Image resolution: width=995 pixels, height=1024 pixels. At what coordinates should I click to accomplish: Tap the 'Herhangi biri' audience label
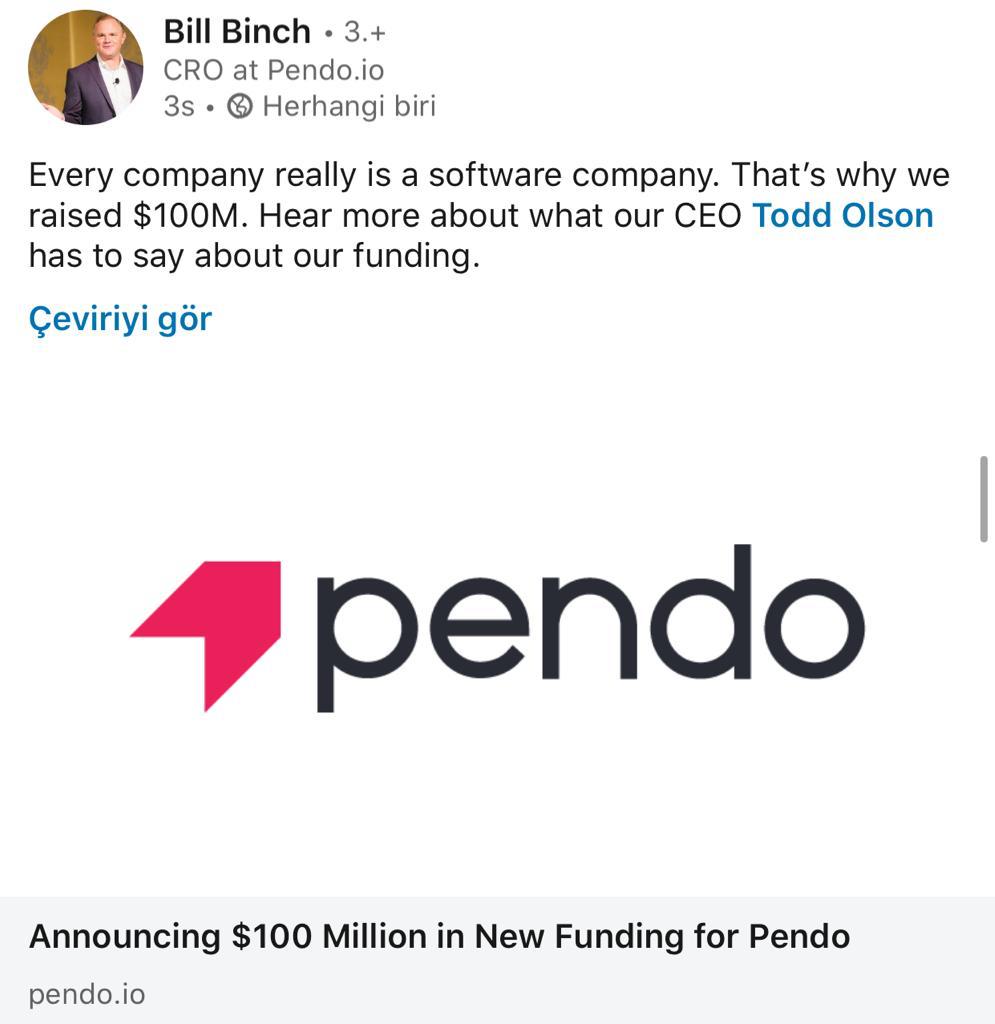349,106
